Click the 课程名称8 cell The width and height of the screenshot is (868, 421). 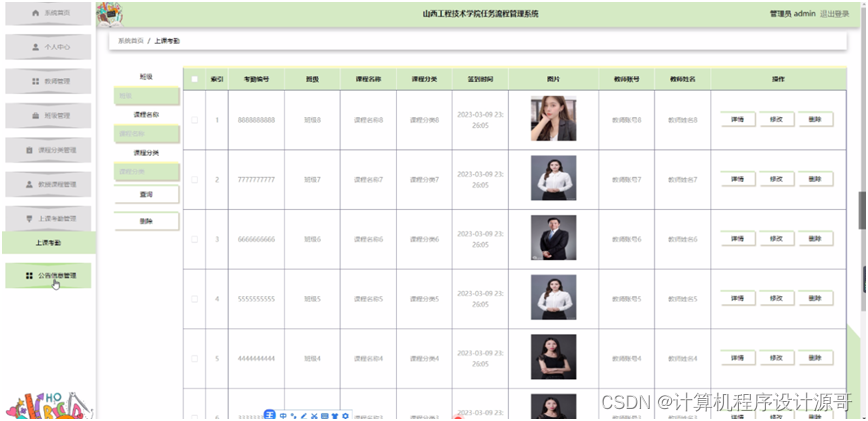coord(368,119)
